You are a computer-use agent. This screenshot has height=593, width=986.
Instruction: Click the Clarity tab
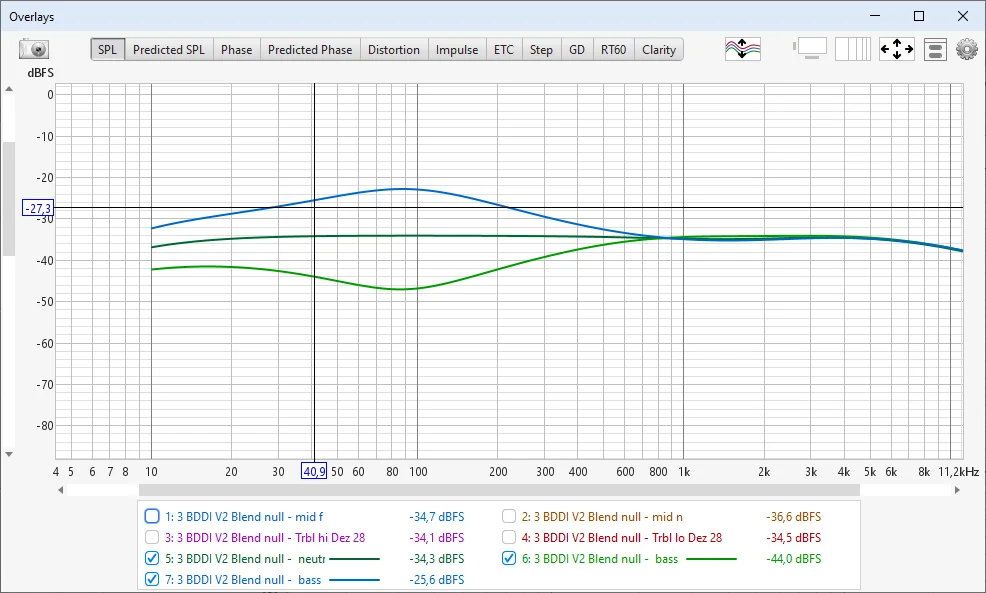click(658, 50)
